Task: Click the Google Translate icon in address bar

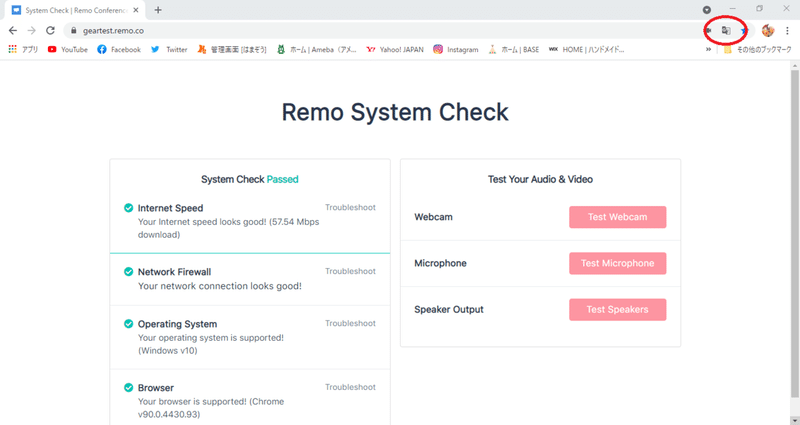Action: pos(727,31)
